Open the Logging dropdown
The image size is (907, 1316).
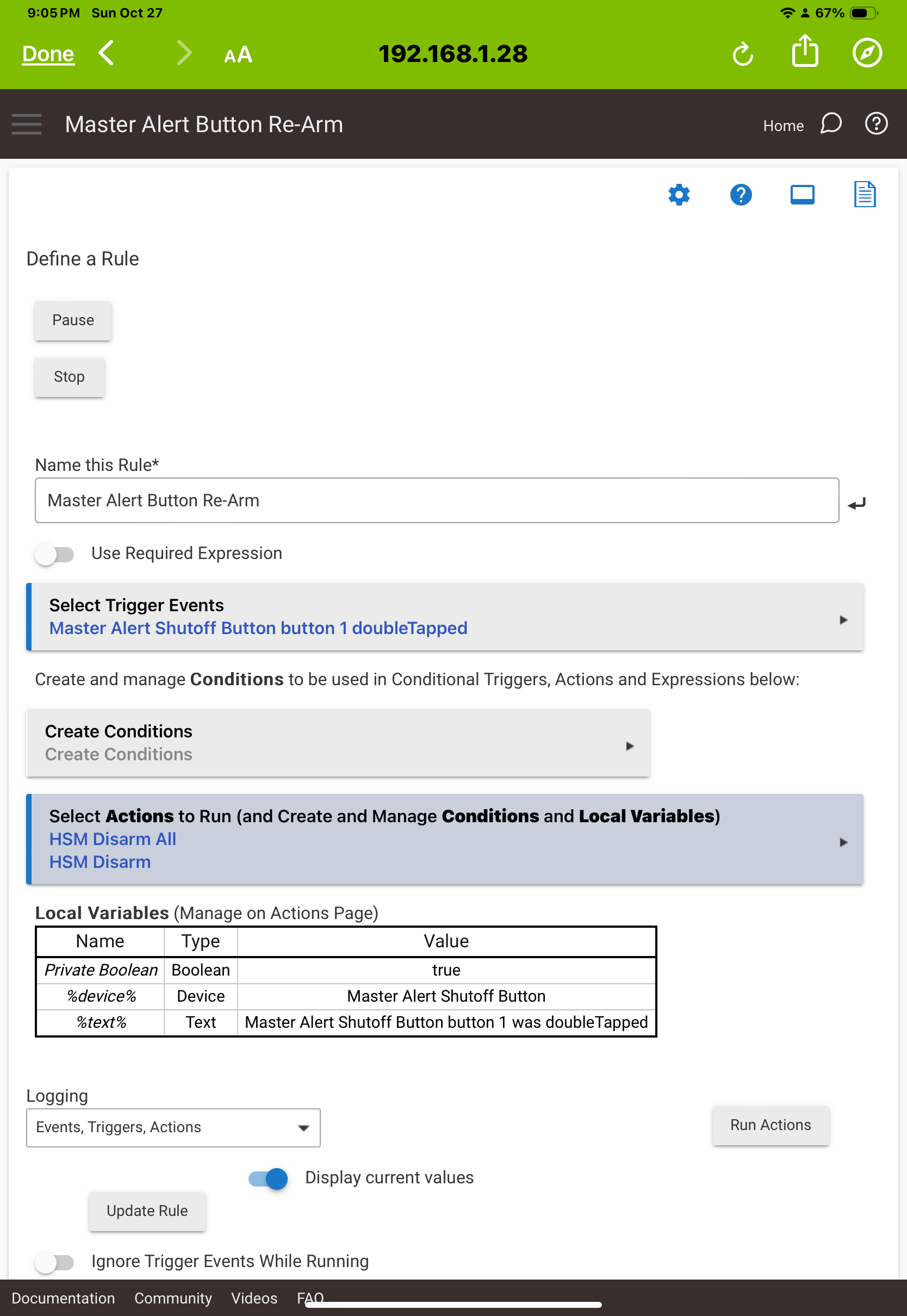coord(173,1127)
